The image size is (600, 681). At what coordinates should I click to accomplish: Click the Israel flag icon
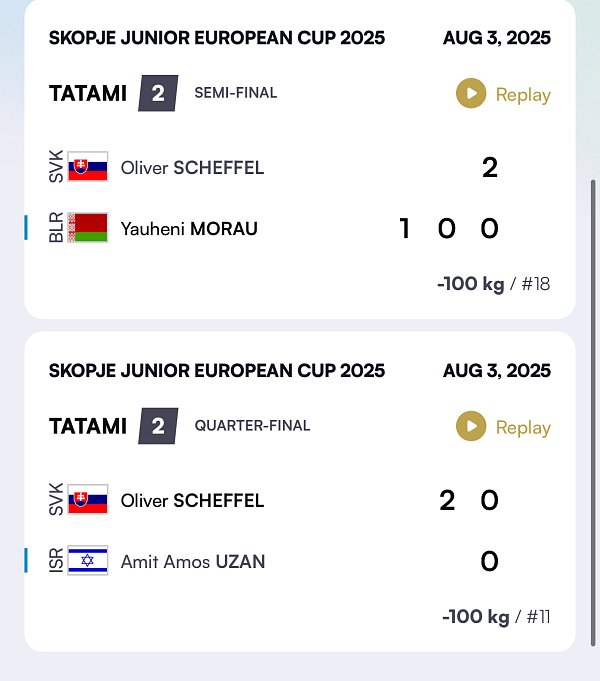(88, 560)
